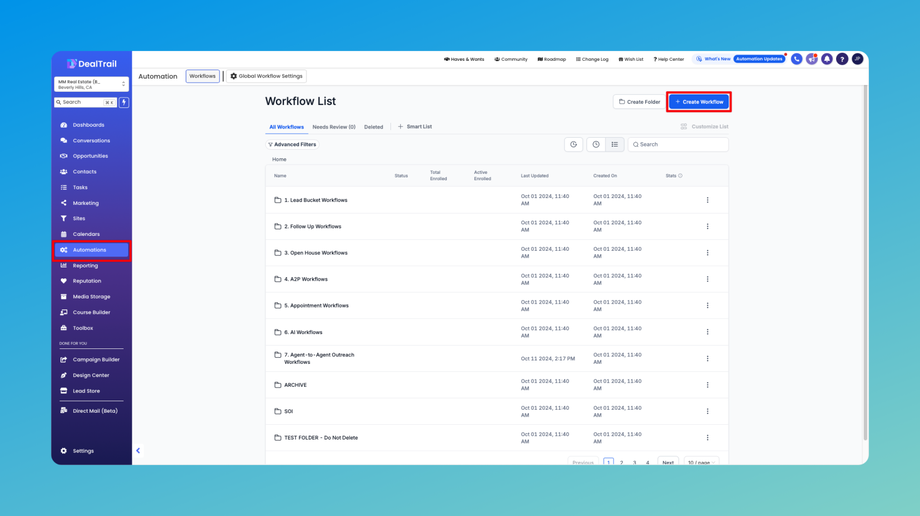
Task: Expand Advanced Filters
Action: [292, 144]
